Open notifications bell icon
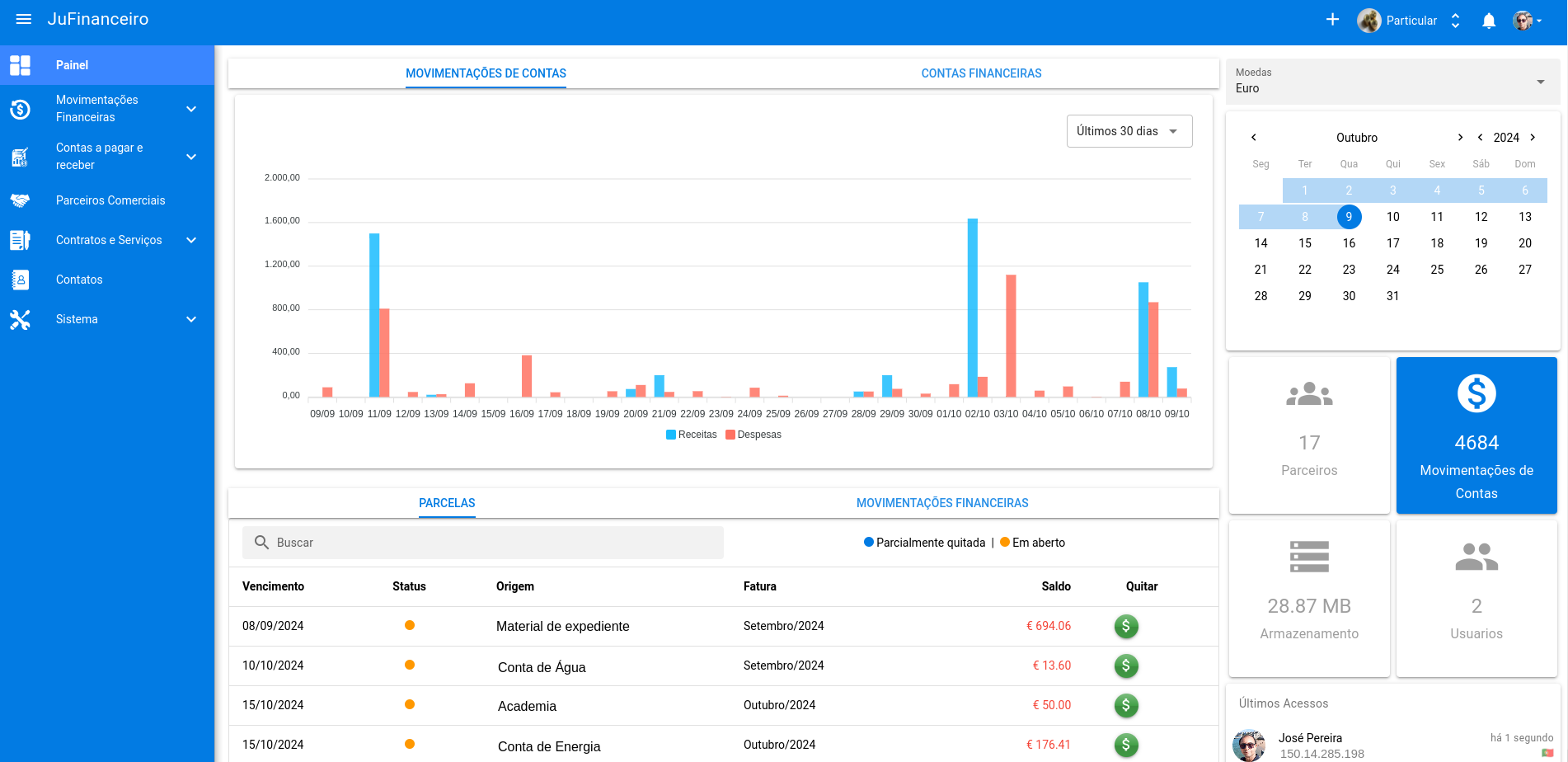The width and height of the screenshot is (1568, 762). tap(1489, 21)
